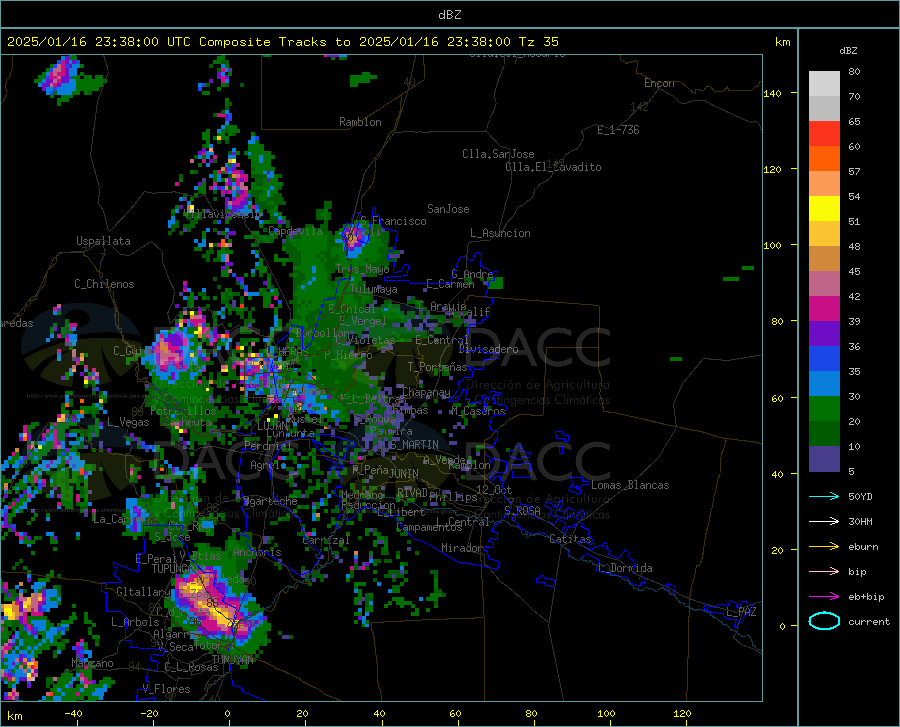Click the 'dBZ' title at the top

(x=449, y=15)
